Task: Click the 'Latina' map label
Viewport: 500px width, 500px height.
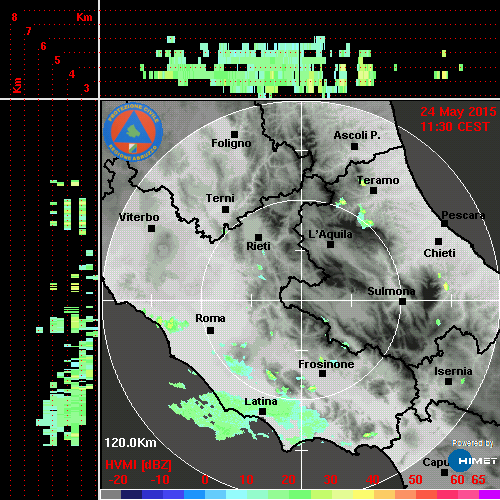Action: pyautogui.click(x=261, y=401)
